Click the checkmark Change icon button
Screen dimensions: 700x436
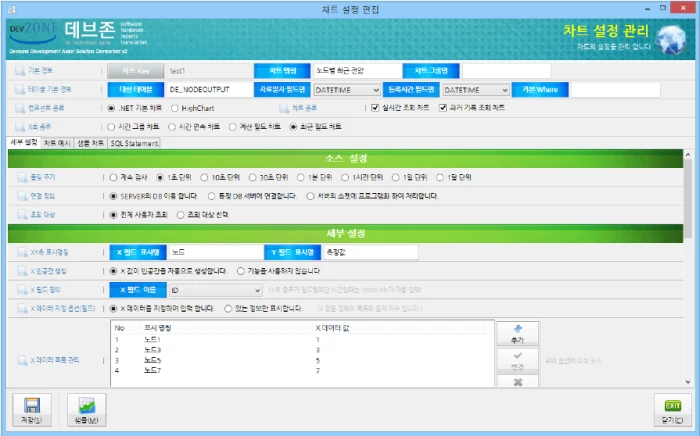click(x=517, y=360)
